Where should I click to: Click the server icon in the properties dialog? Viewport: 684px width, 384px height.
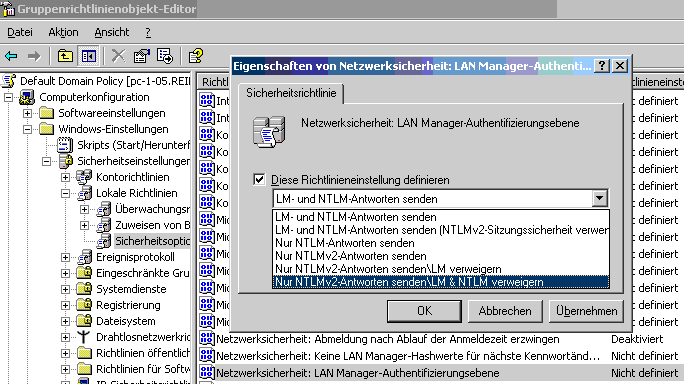(x=269, y=132)
